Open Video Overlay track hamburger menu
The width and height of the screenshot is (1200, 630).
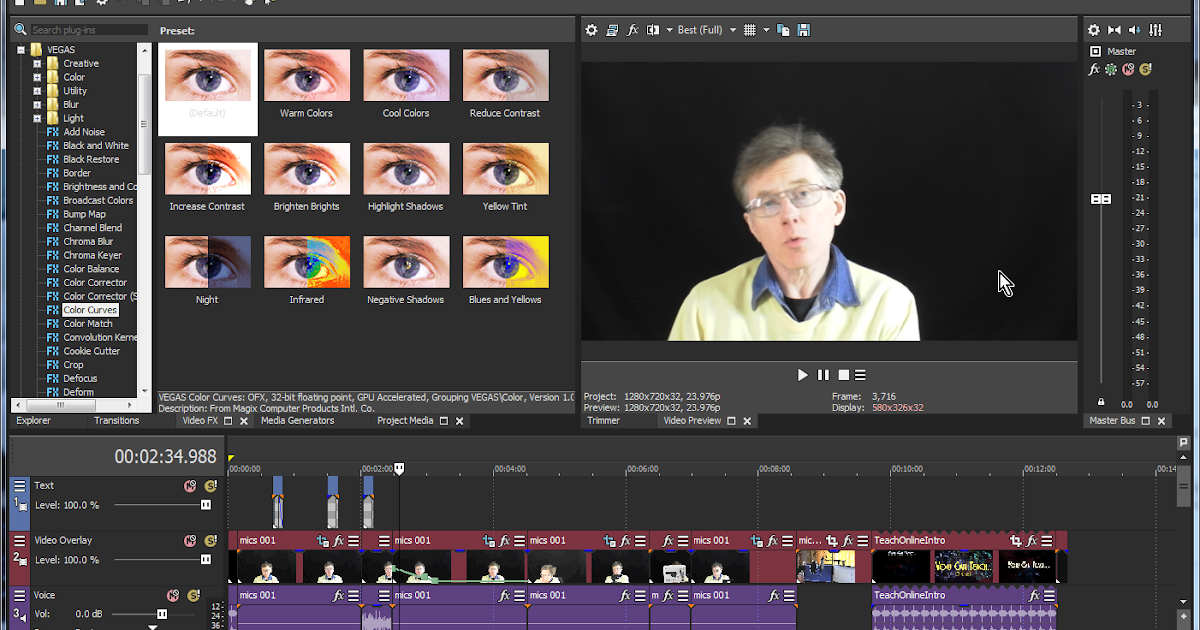click(x=19, y=540)
